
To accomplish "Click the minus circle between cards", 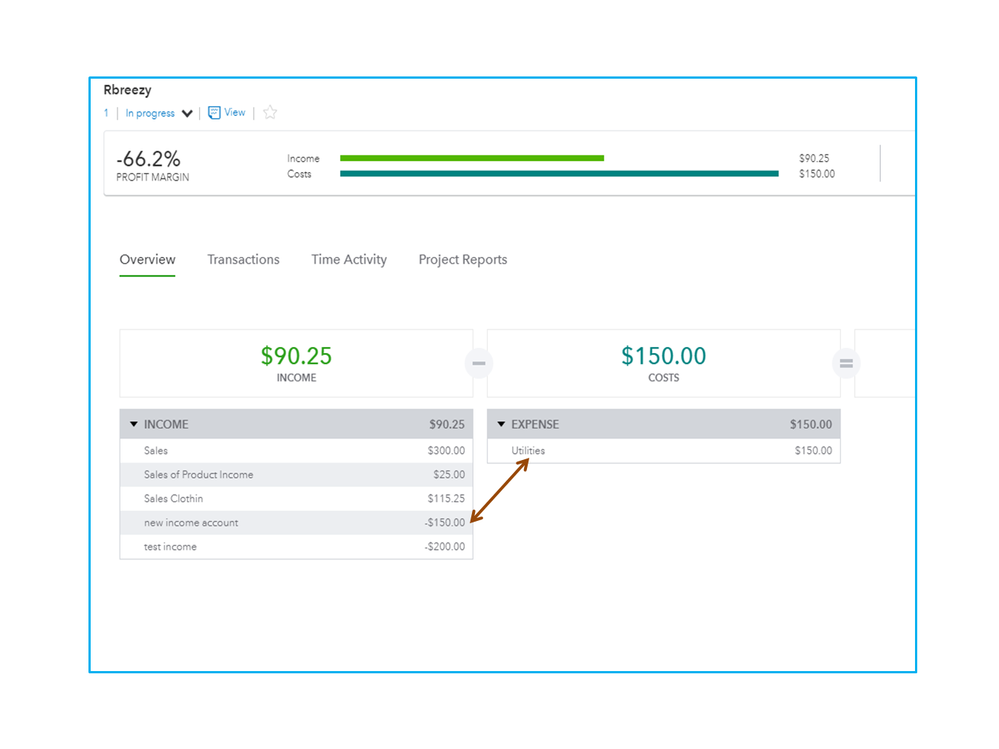I will click(479, 363).
